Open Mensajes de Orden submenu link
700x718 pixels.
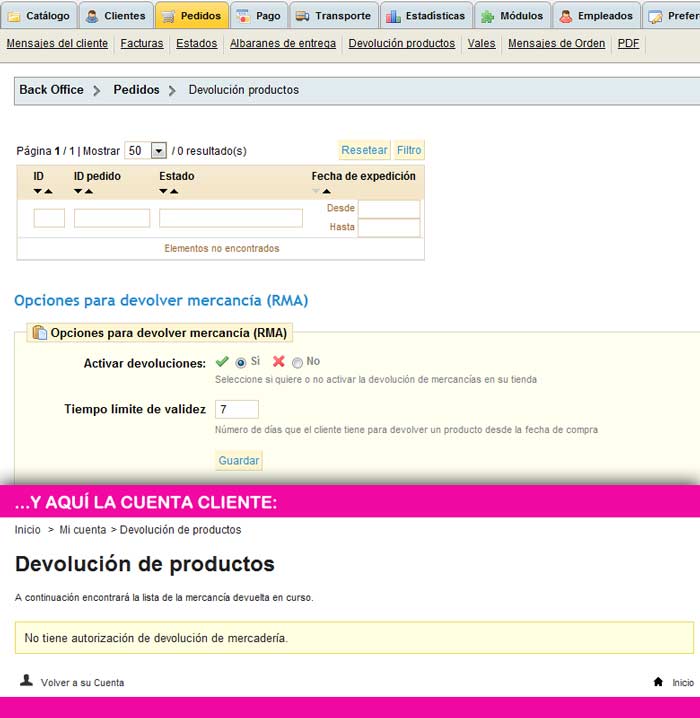click(x=556, y=44)
